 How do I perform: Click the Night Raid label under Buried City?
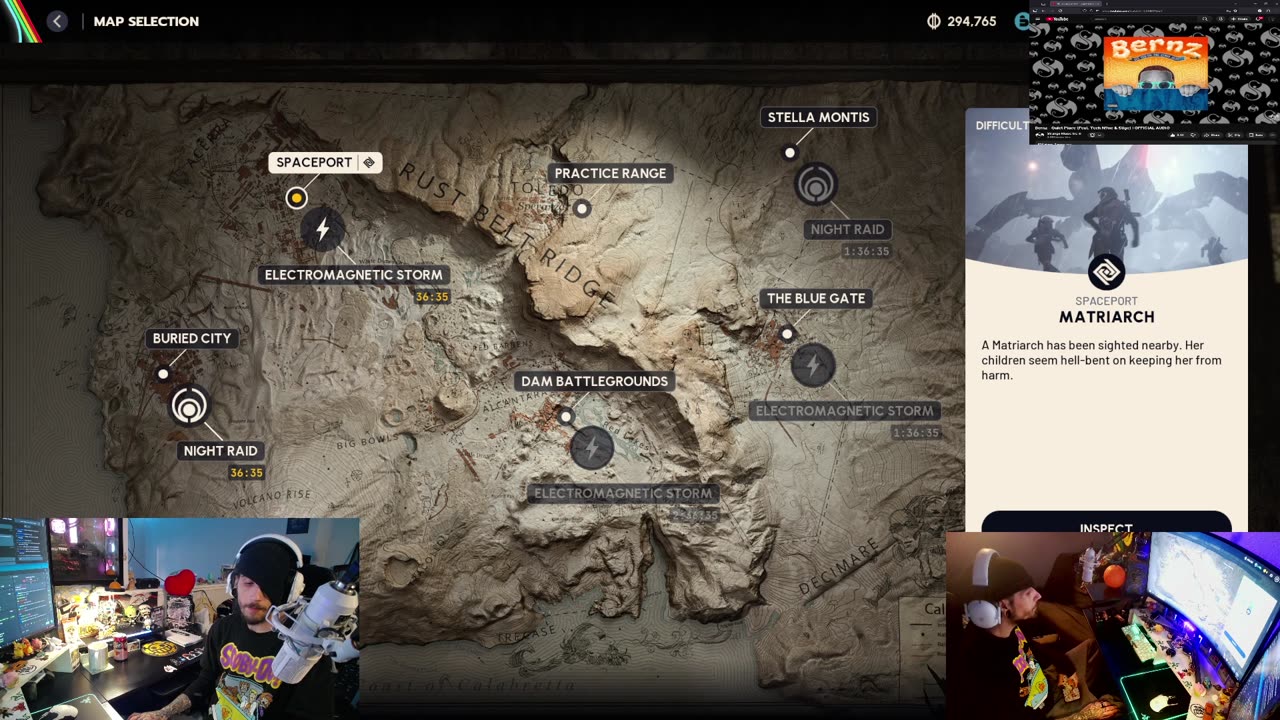coord(220,451)
